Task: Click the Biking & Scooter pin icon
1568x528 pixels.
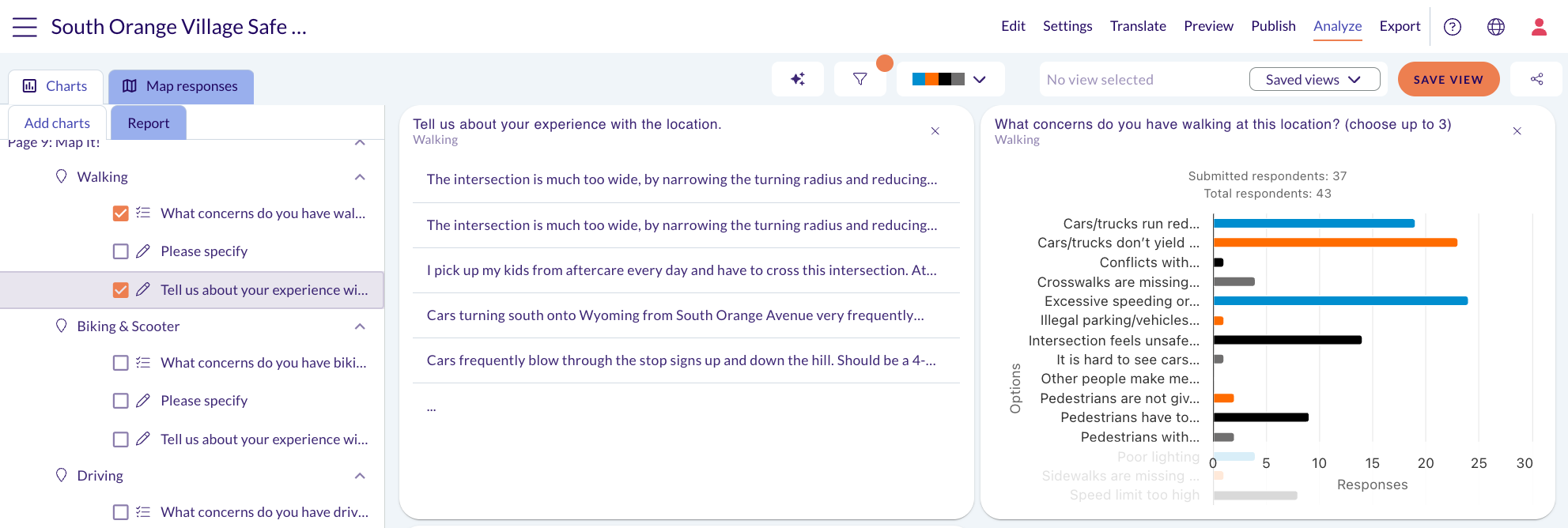Action: pos(62,326)
